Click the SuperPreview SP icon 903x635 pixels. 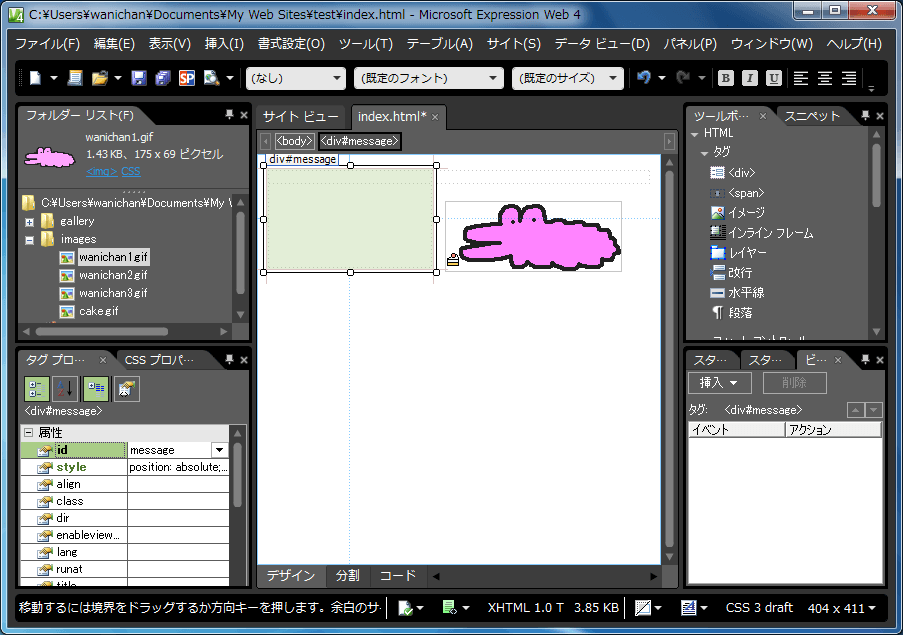coord(187,78)
